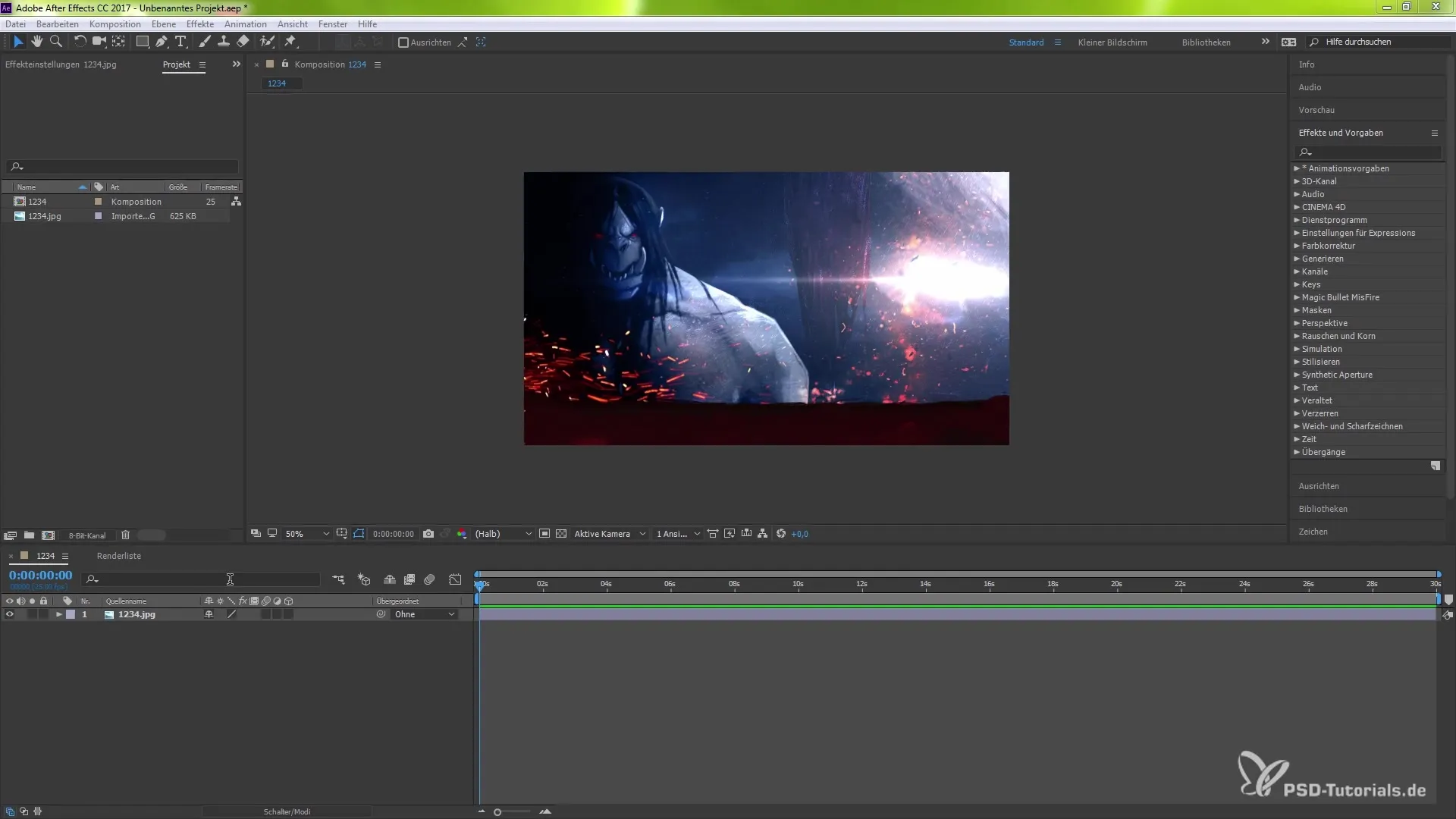Select the Rectangle shape tool
Image resolution: width=1456 pixels, height=819 pixels.
[x=142, y=42]
